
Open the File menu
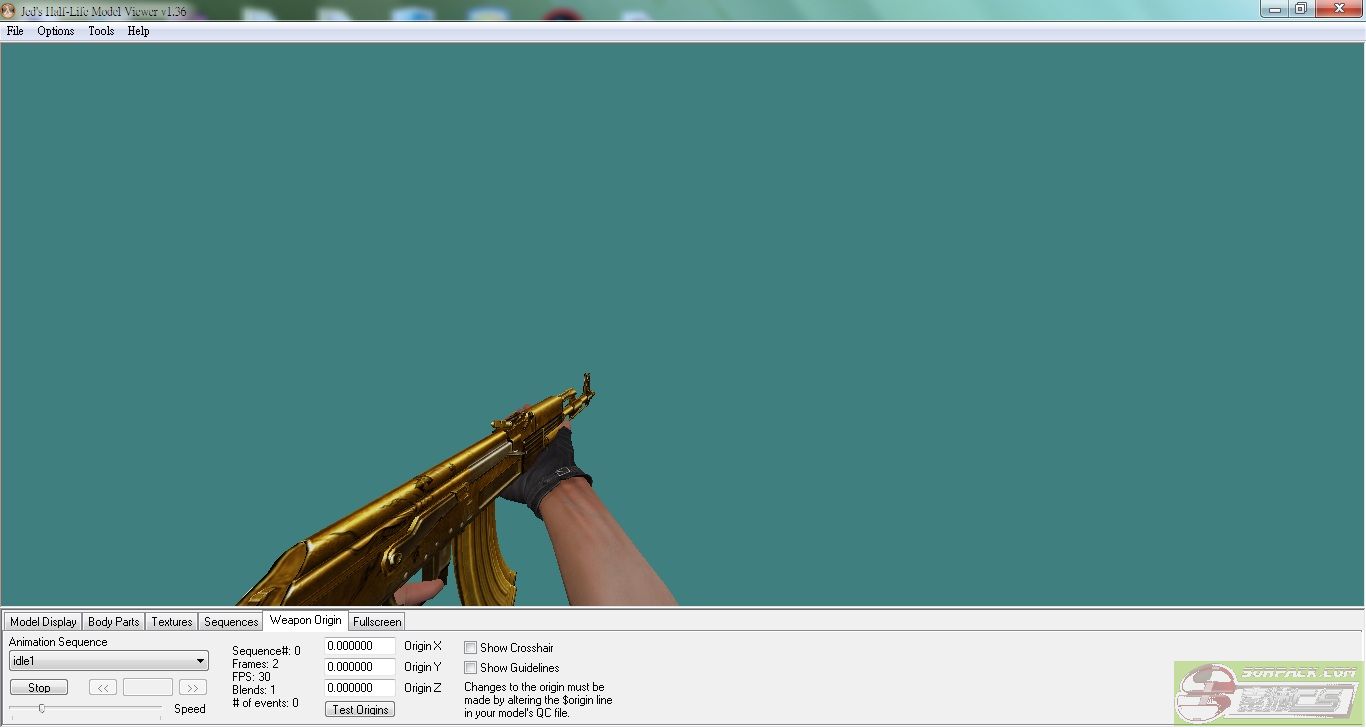(15, 31)
